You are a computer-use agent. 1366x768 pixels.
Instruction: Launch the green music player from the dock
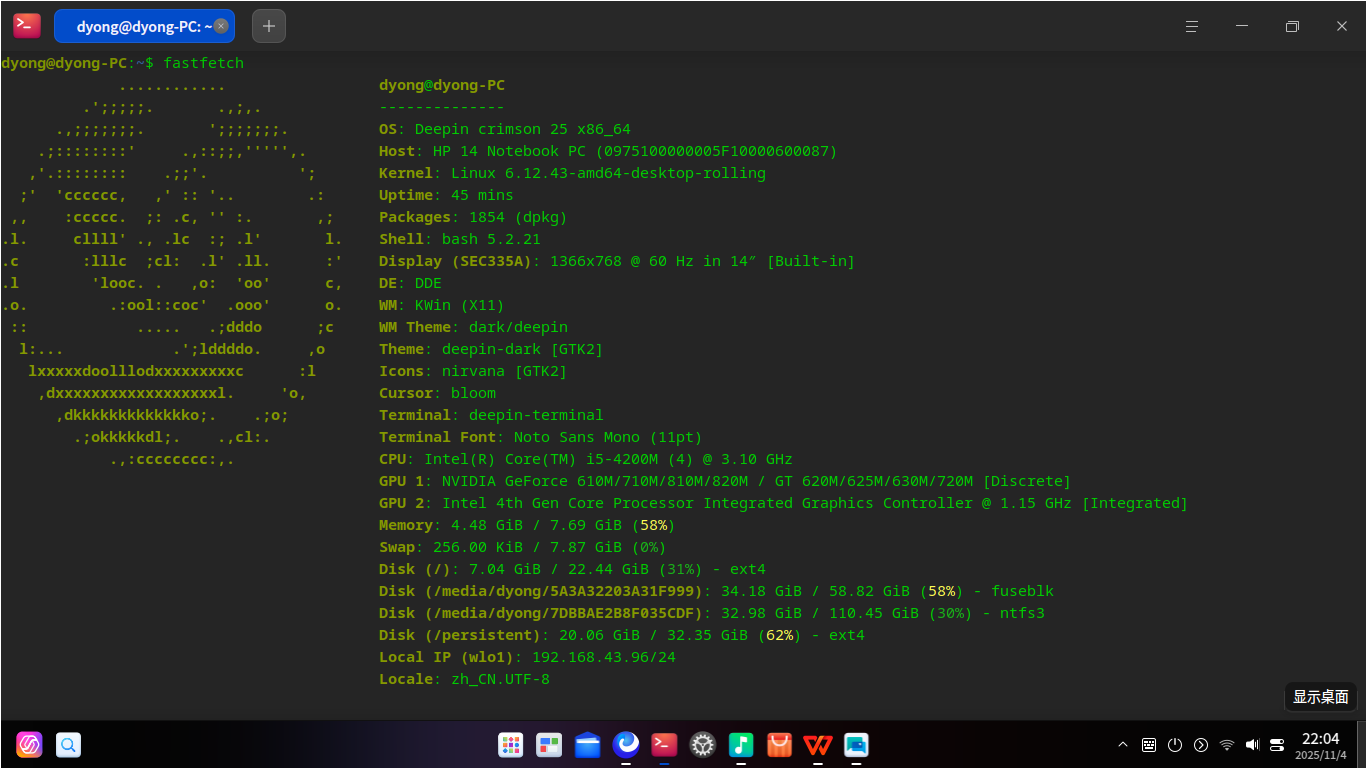coord(741,745)
